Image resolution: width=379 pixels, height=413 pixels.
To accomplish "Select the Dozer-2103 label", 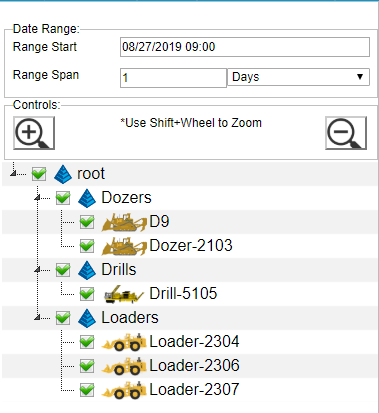I will coord(191,246).
